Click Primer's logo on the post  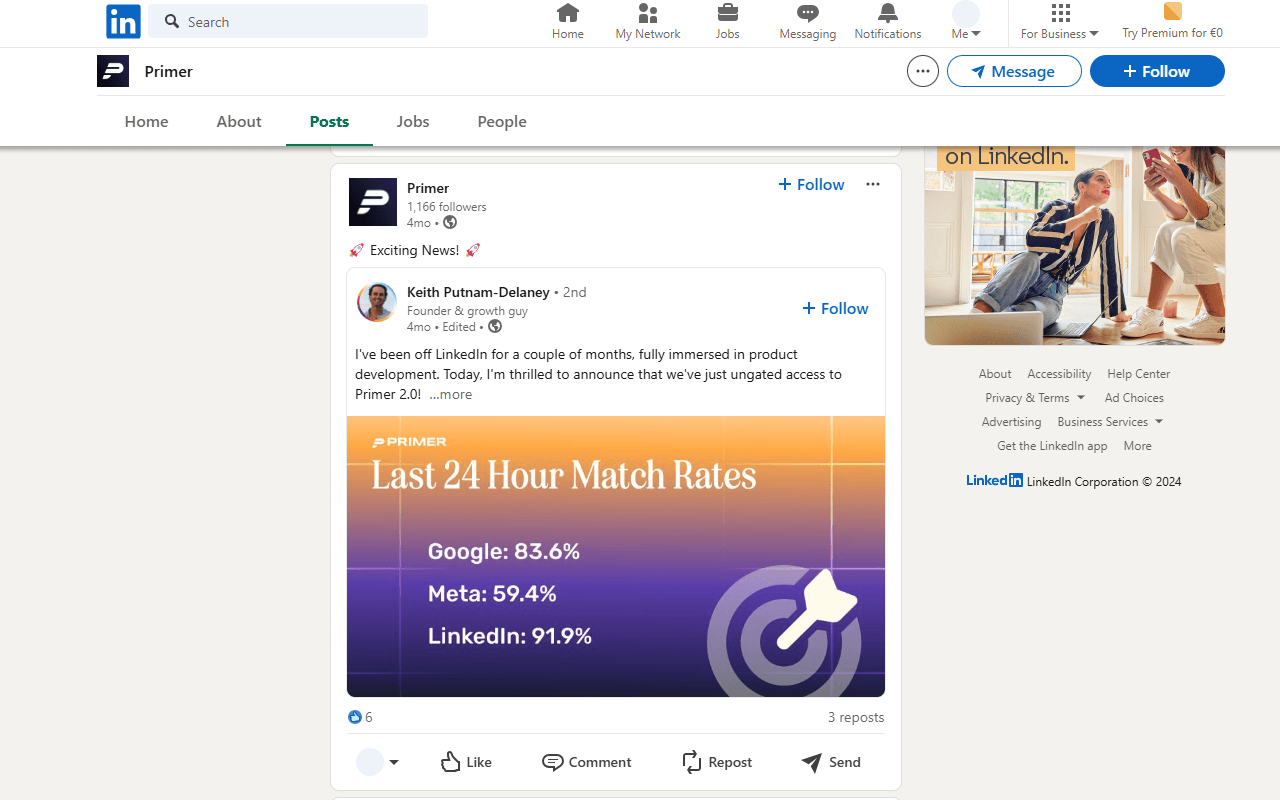373,202
